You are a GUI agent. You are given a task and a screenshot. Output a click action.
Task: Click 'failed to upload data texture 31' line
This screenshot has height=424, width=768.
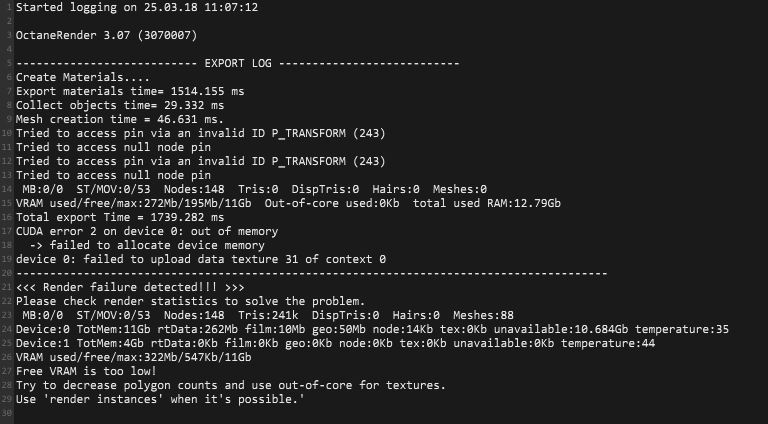(200, 259)
